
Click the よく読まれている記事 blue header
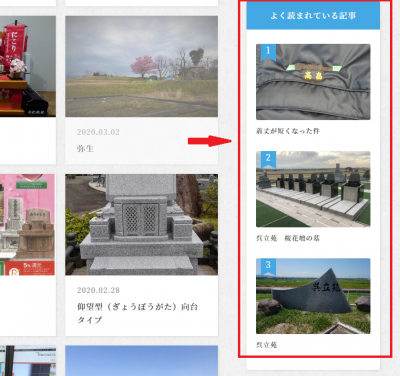click(x=313, y=15)
